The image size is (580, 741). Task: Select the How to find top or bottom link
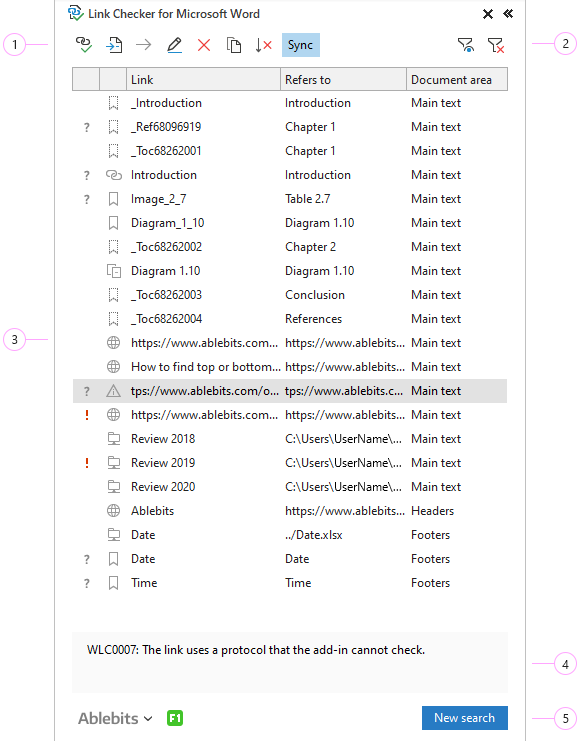(x=205, y=367)
